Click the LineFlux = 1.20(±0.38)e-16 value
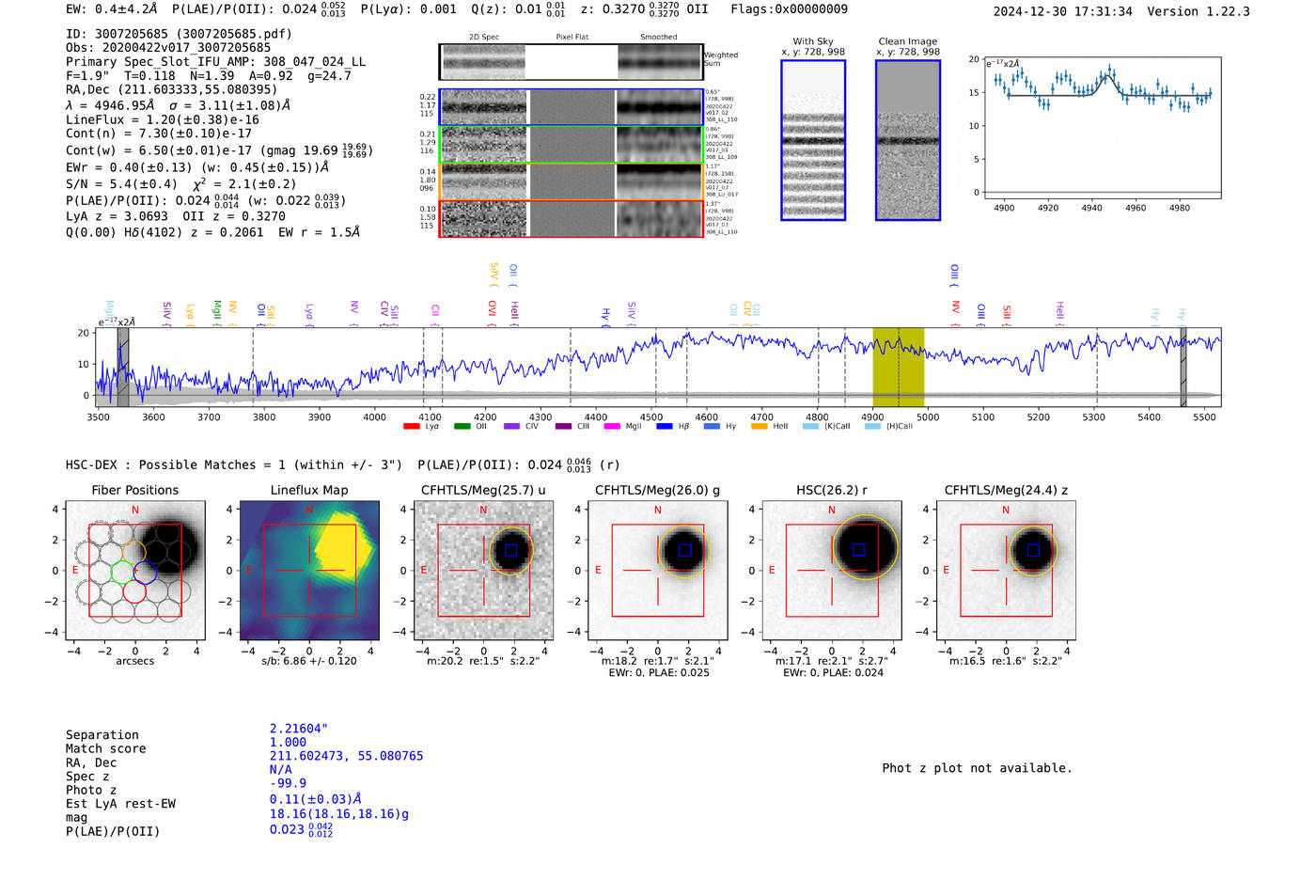1316x896 pixels. (x=163, y=119)
